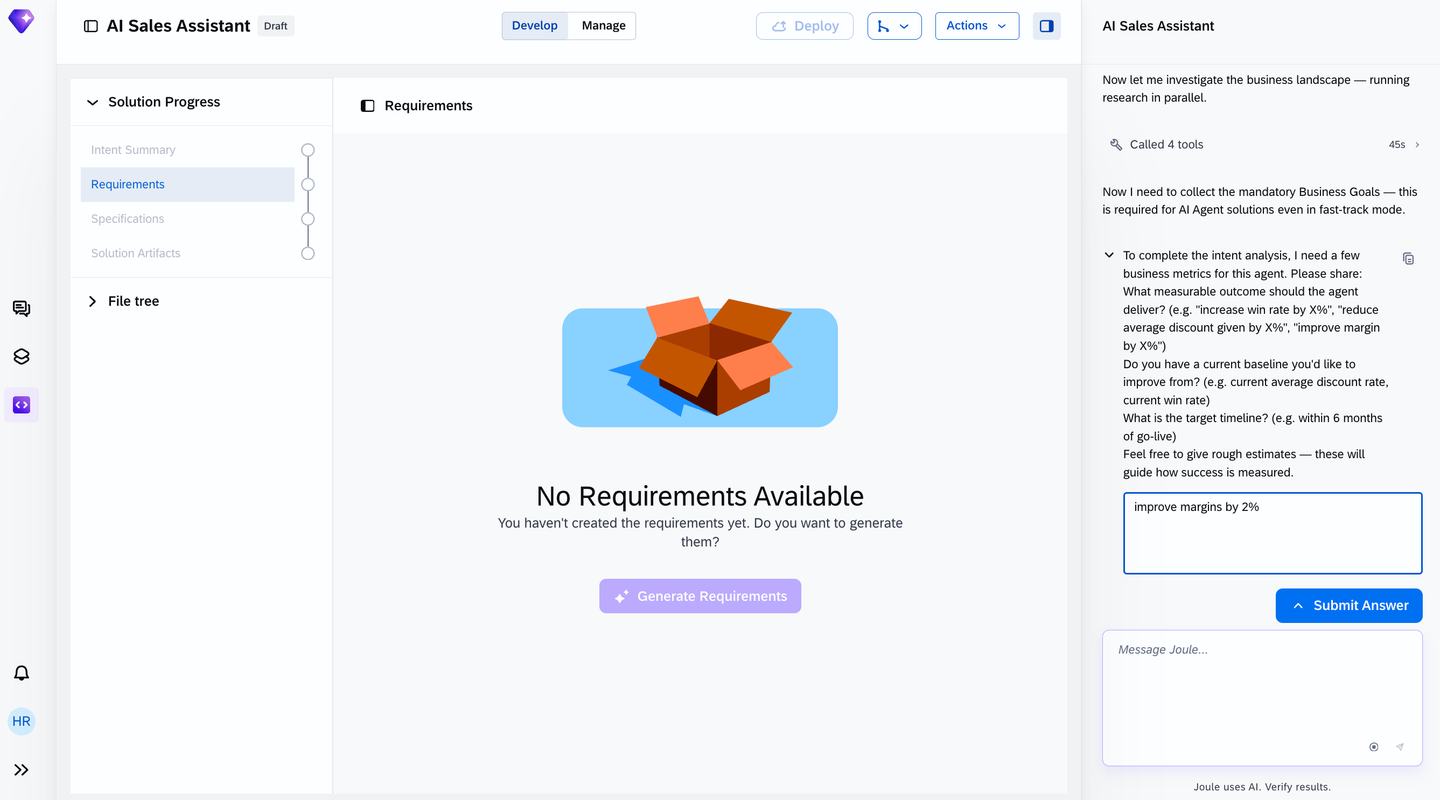This screenshot has width=1440, height=800.
Task: Click the Draft status badge
Action: [276, 26]
